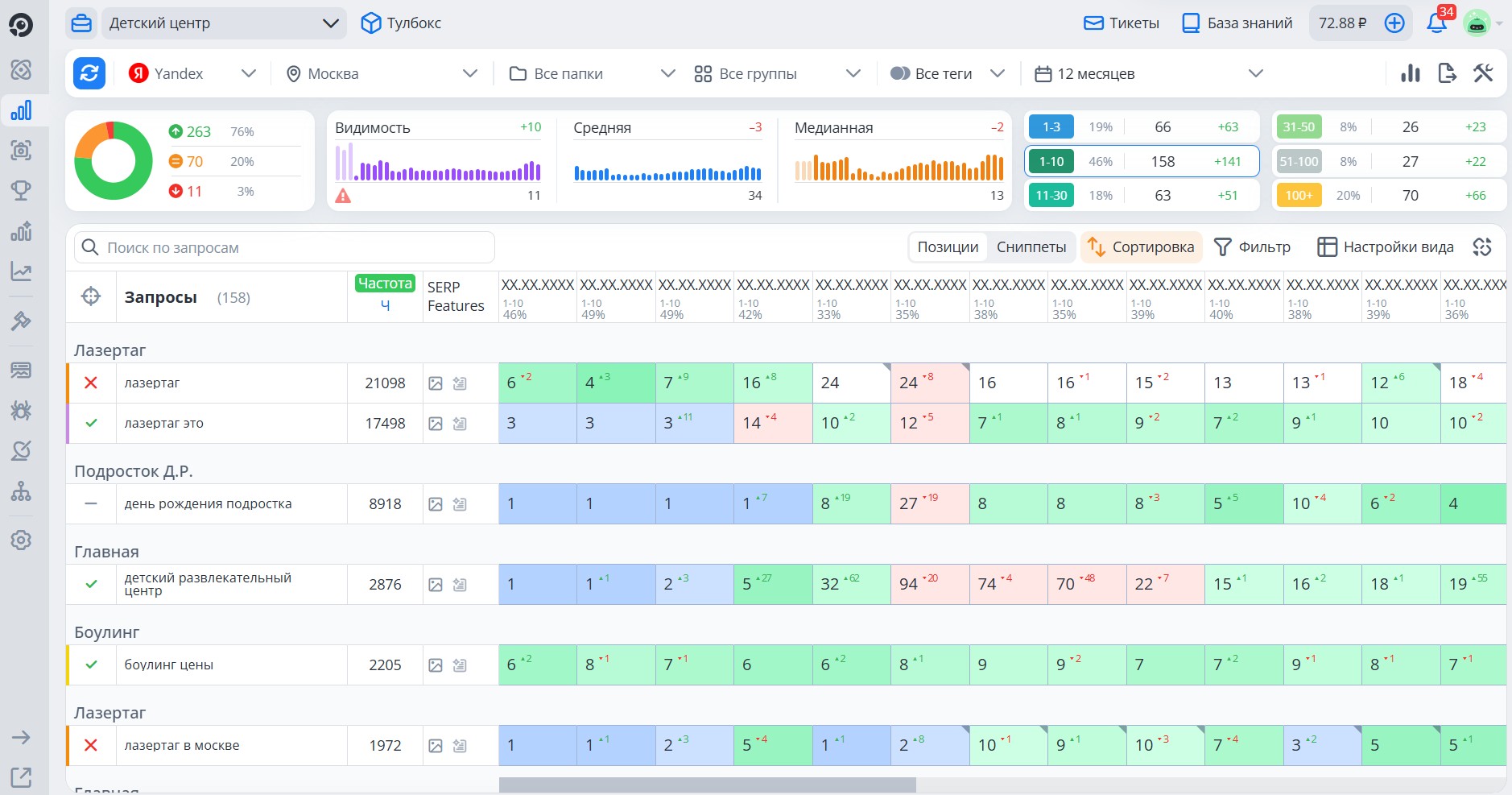
Task: Open the Тулбокс cube icon
Action: coord(370,23)
